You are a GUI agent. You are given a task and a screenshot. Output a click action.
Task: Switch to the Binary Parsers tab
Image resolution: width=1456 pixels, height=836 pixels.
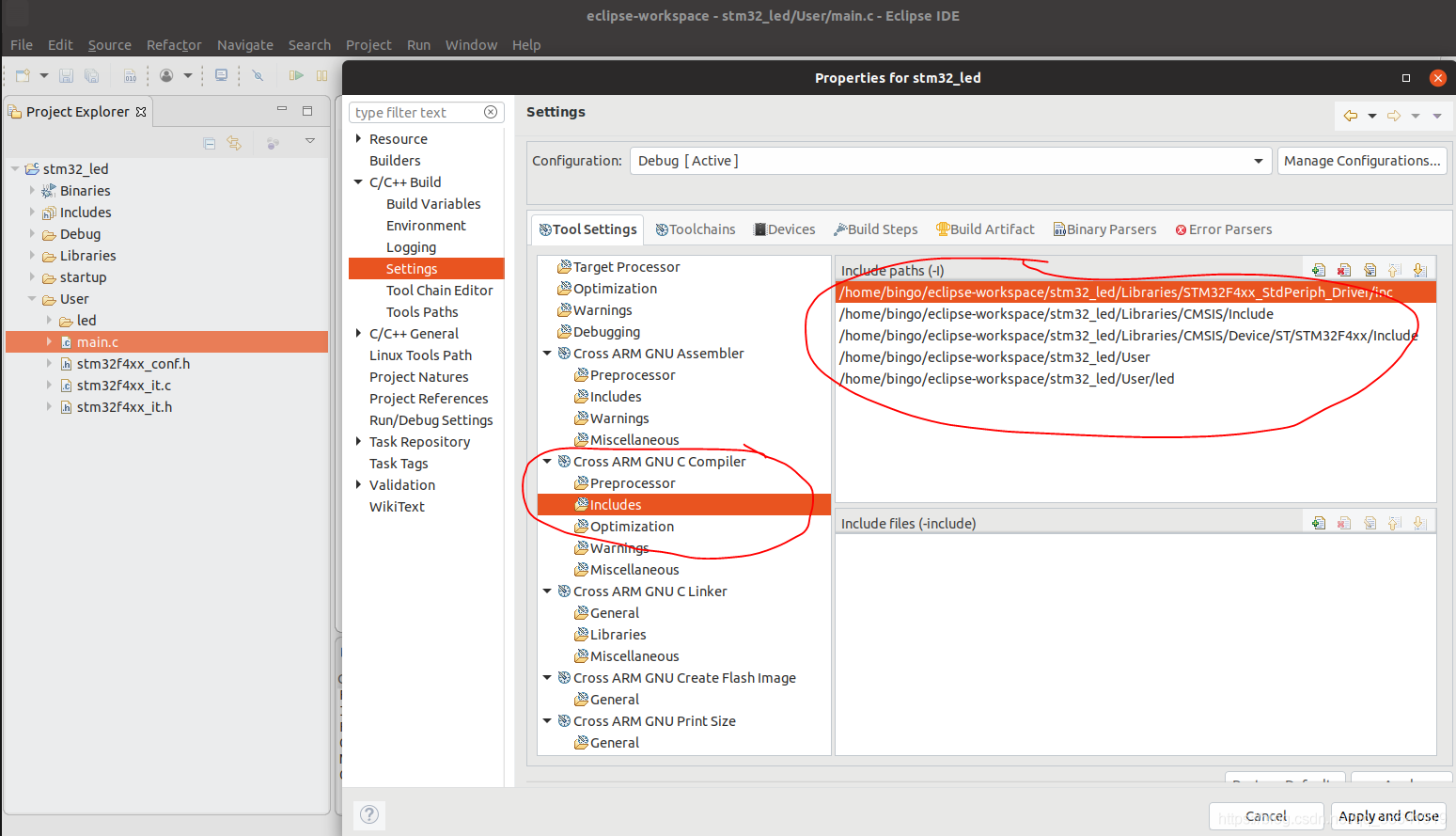pyautogui.click(x=1104, y=229)
